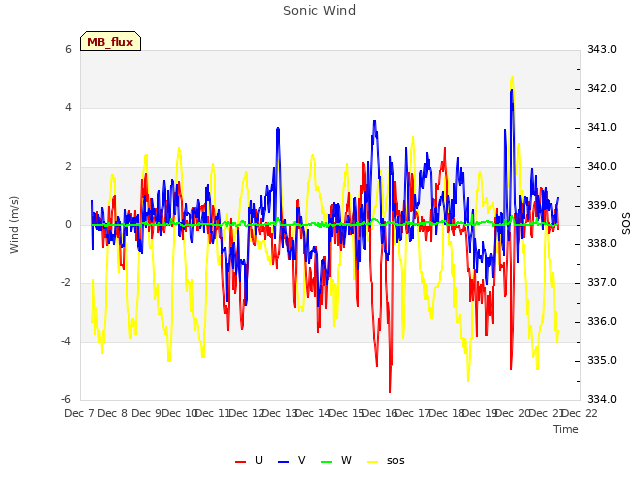Select the V legend entry
The height and width of the screenshot is (480, 640).
pyautogui.click(x=291, y=461)
